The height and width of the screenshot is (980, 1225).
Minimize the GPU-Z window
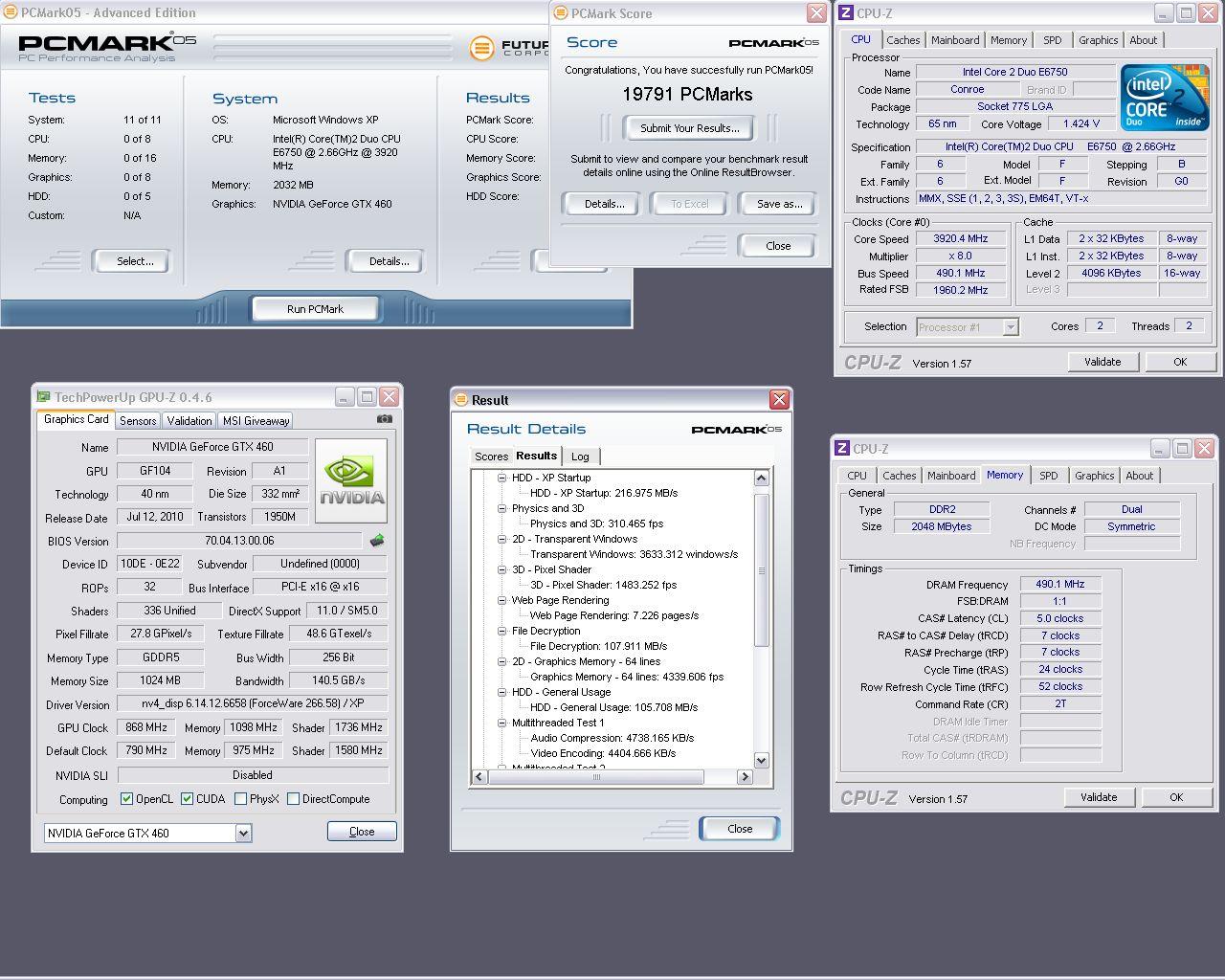point(345,396)
